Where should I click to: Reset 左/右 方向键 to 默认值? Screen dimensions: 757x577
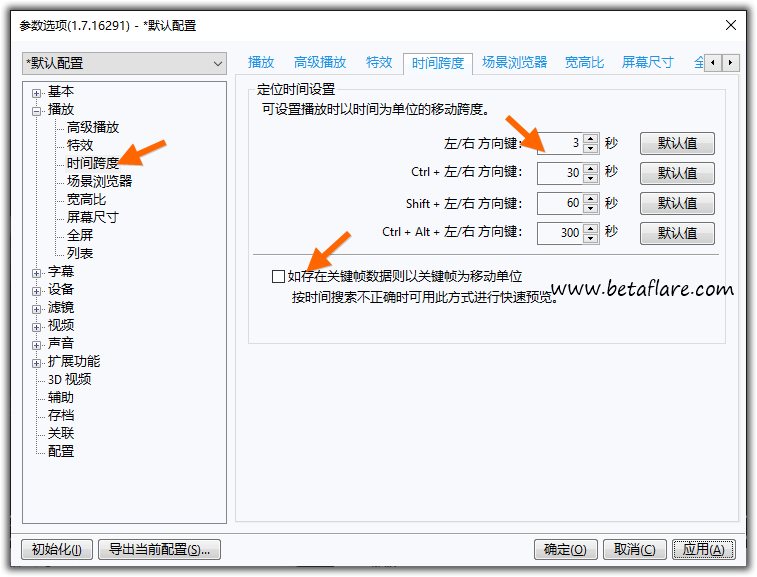coord(677,143)
